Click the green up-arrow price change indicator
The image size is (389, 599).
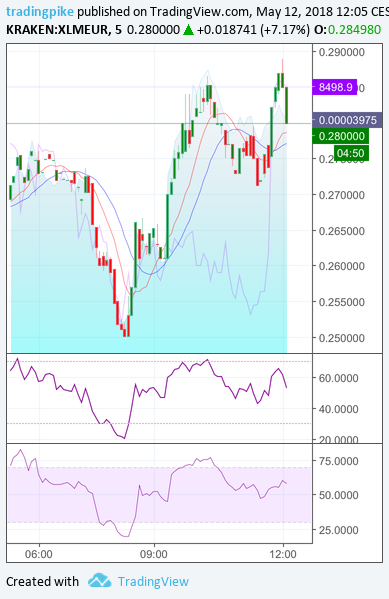[188, 30]
